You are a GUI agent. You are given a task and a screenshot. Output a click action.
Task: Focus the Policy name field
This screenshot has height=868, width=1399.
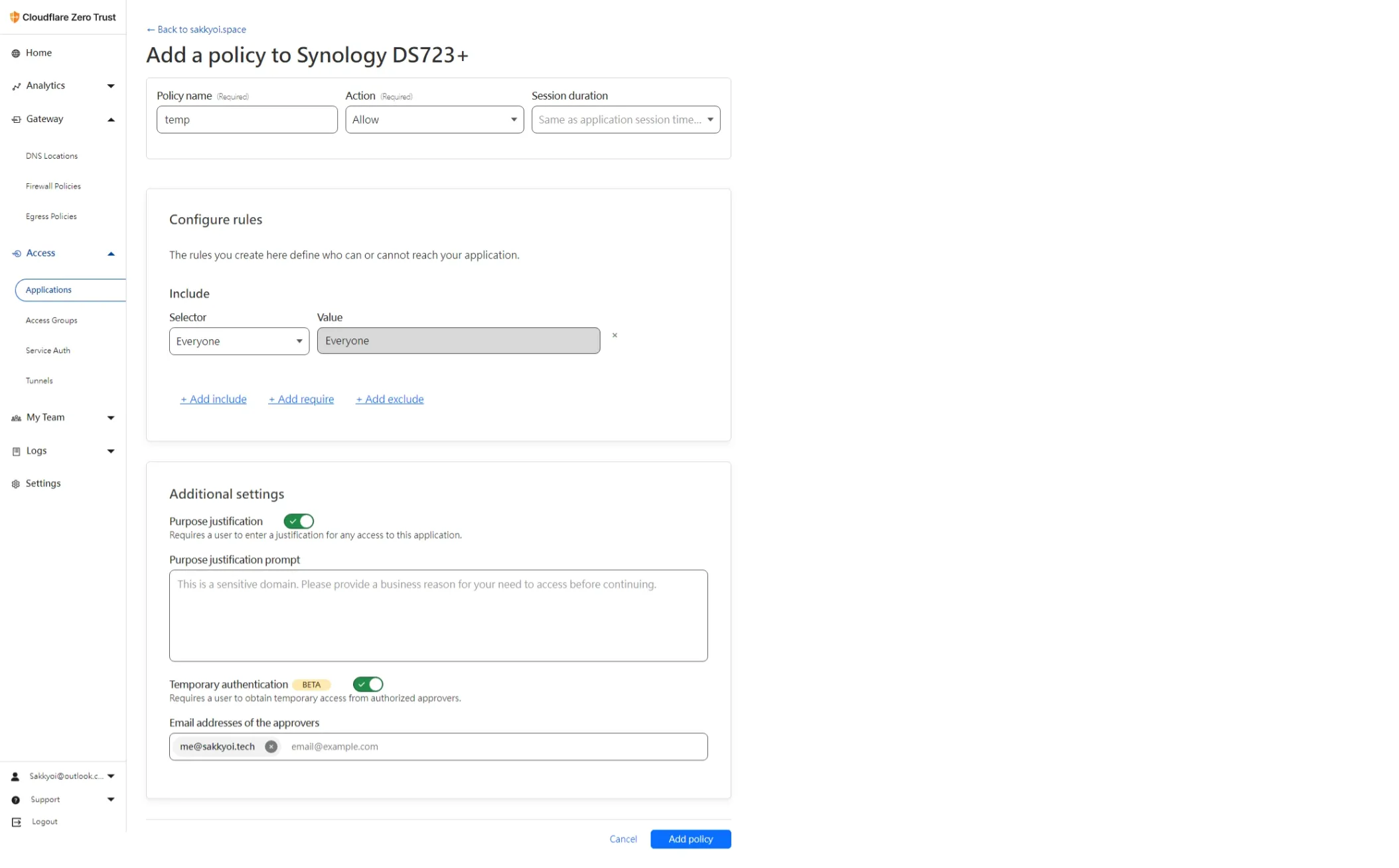point(247,119)
